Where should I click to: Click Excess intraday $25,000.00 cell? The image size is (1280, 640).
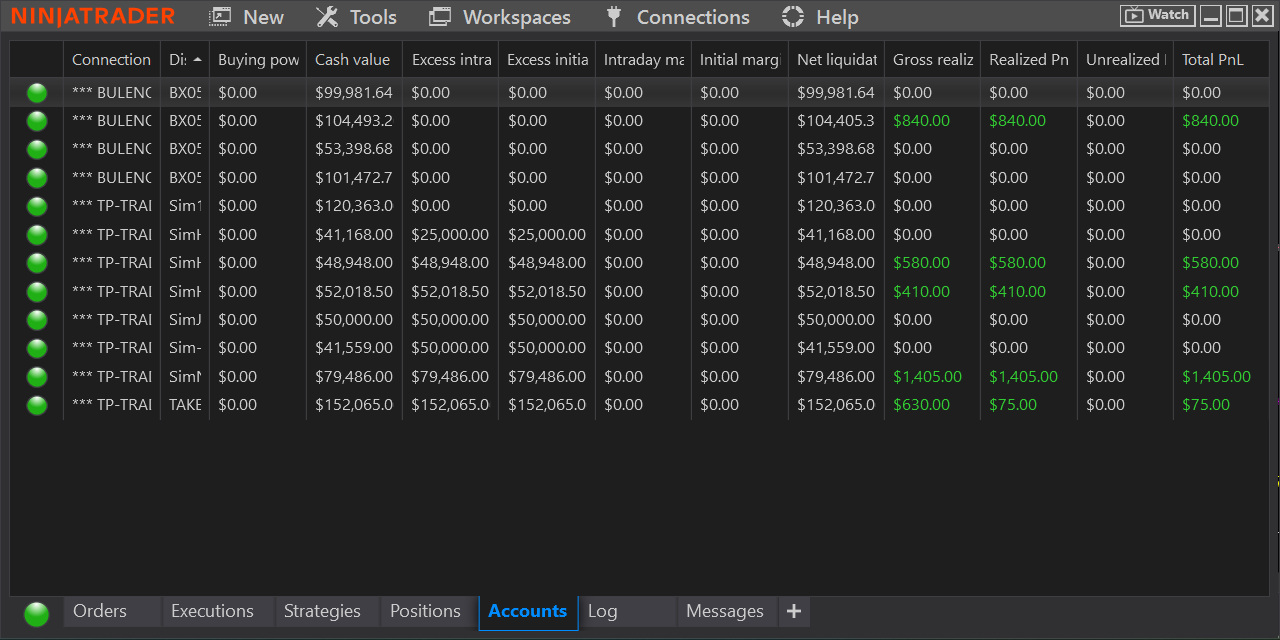point(451,235)
